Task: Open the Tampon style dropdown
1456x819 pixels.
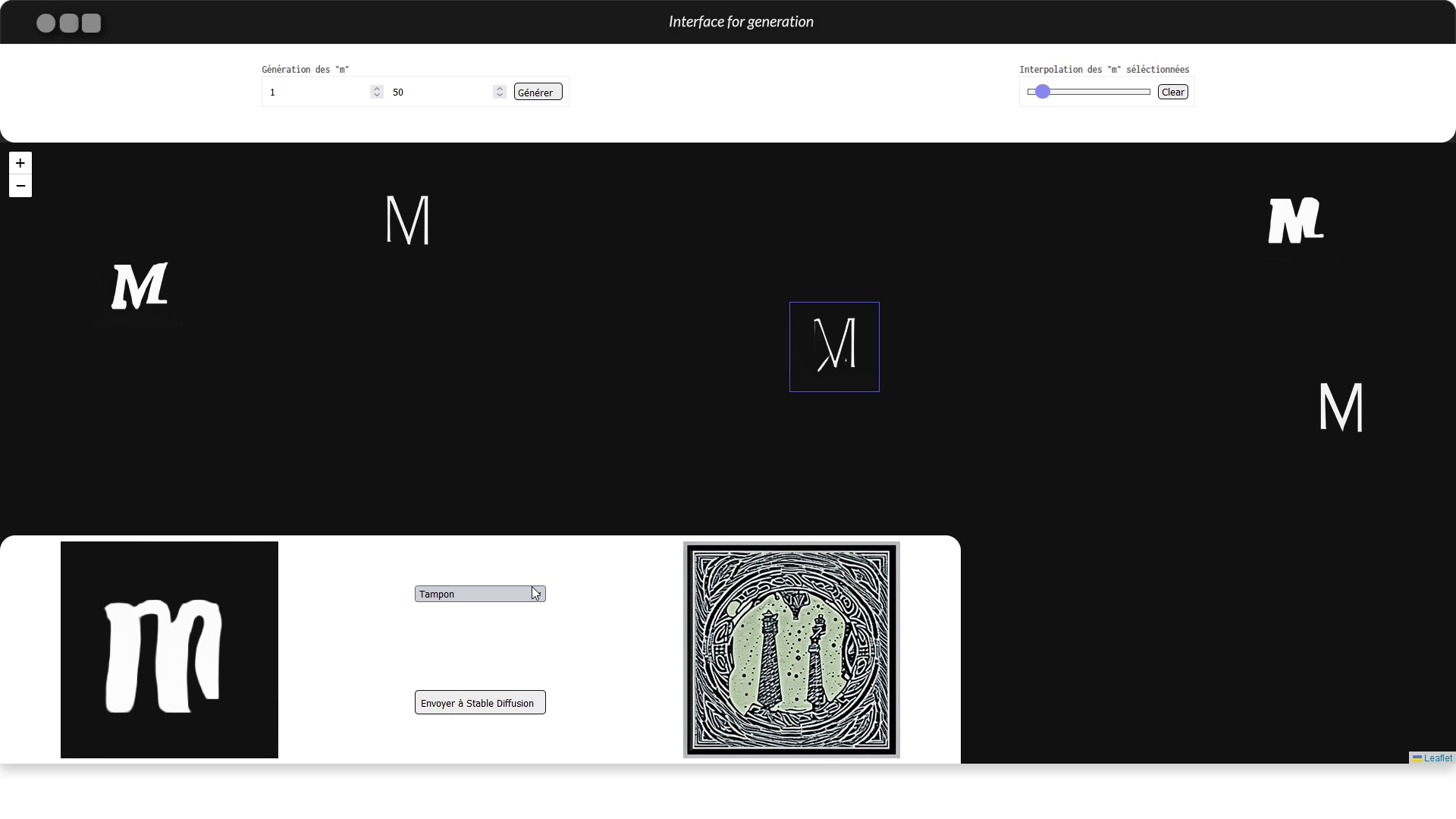Action: (x=480, y=594)
